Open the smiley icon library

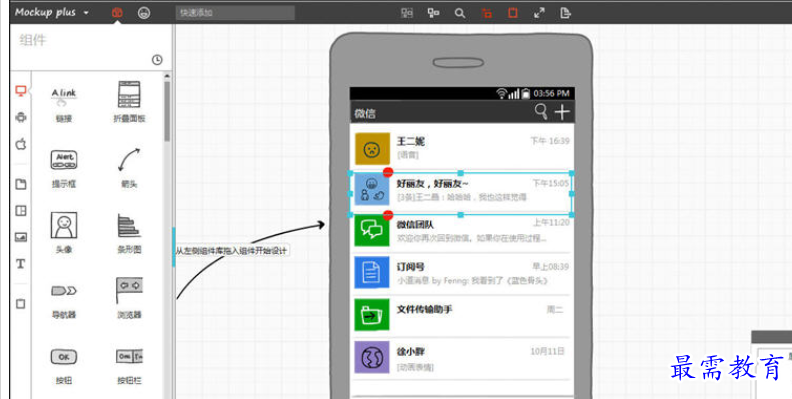[x=144, y=13]
